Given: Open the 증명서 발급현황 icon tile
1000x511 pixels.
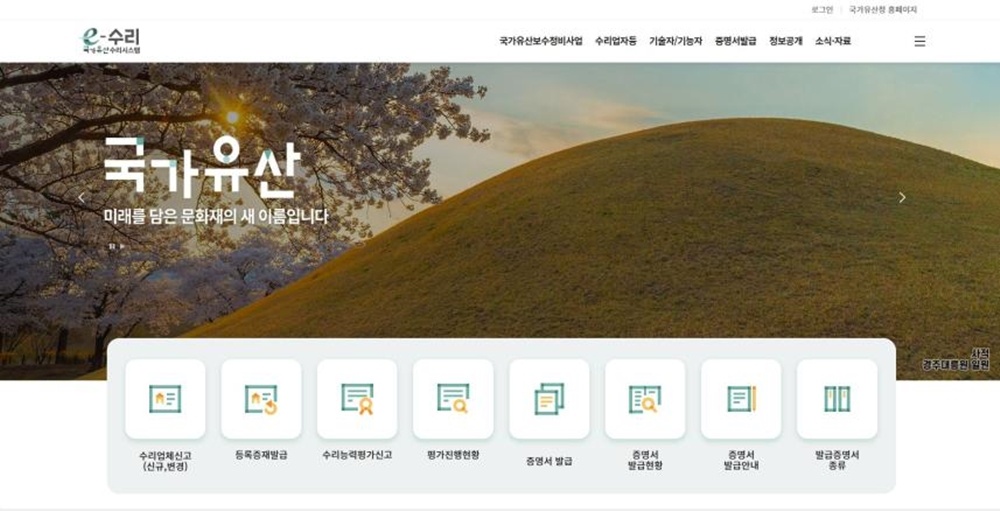Looking at the screenshot, I should 645,399.
